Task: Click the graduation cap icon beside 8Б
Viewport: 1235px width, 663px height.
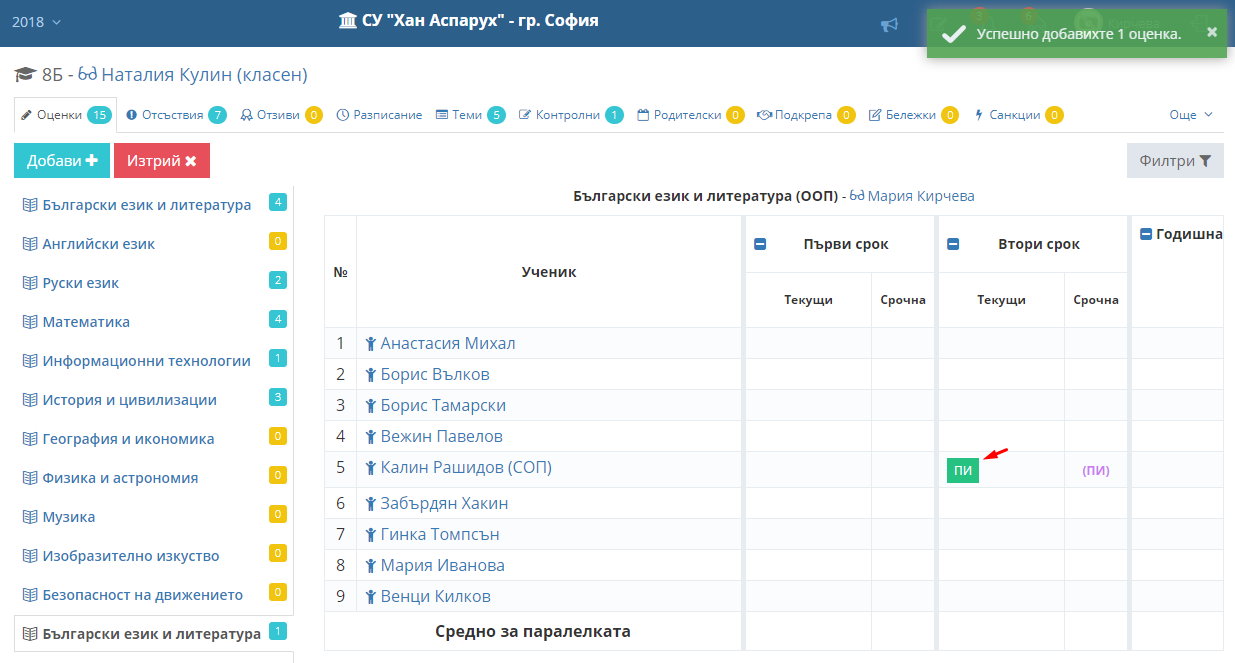Action: (25, 75)
